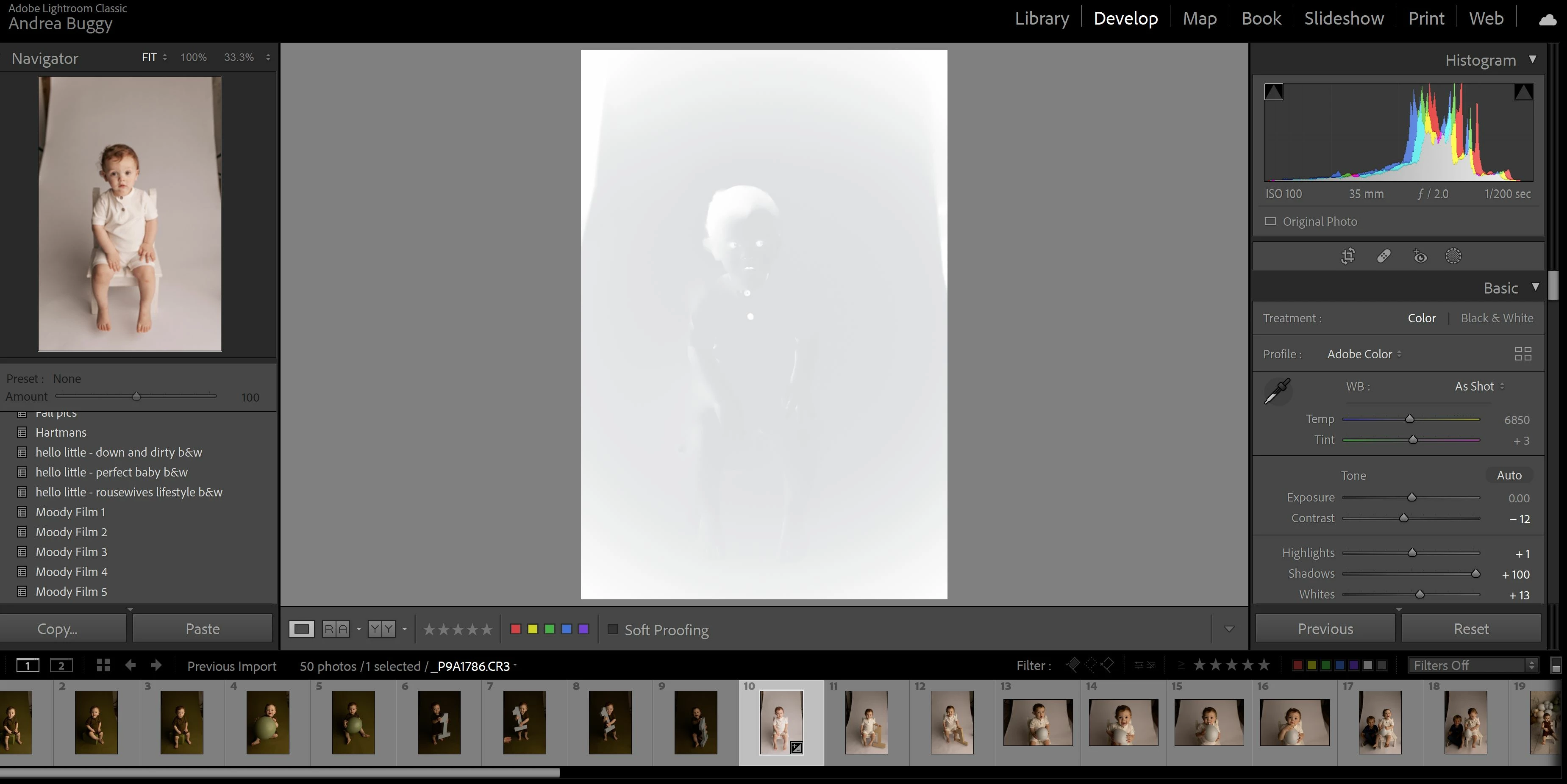This screenshot has width=1567, height=784.
Task: Open the Masking tool
Action: (x=1453, y=256)
